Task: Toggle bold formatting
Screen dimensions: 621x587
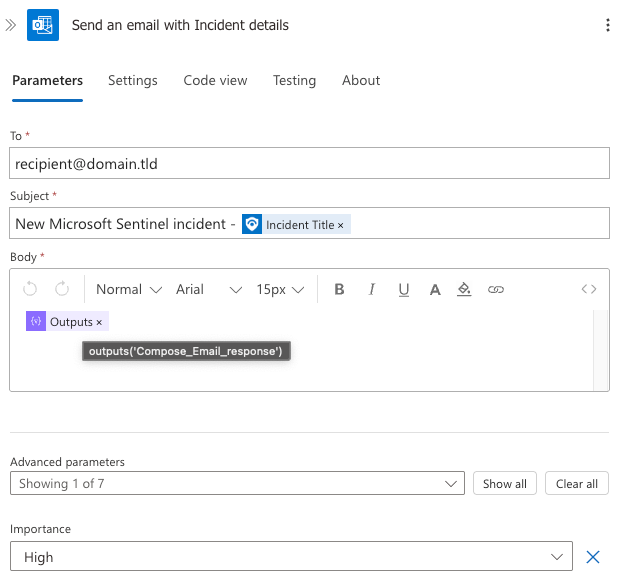Action: tap(339, 290)
